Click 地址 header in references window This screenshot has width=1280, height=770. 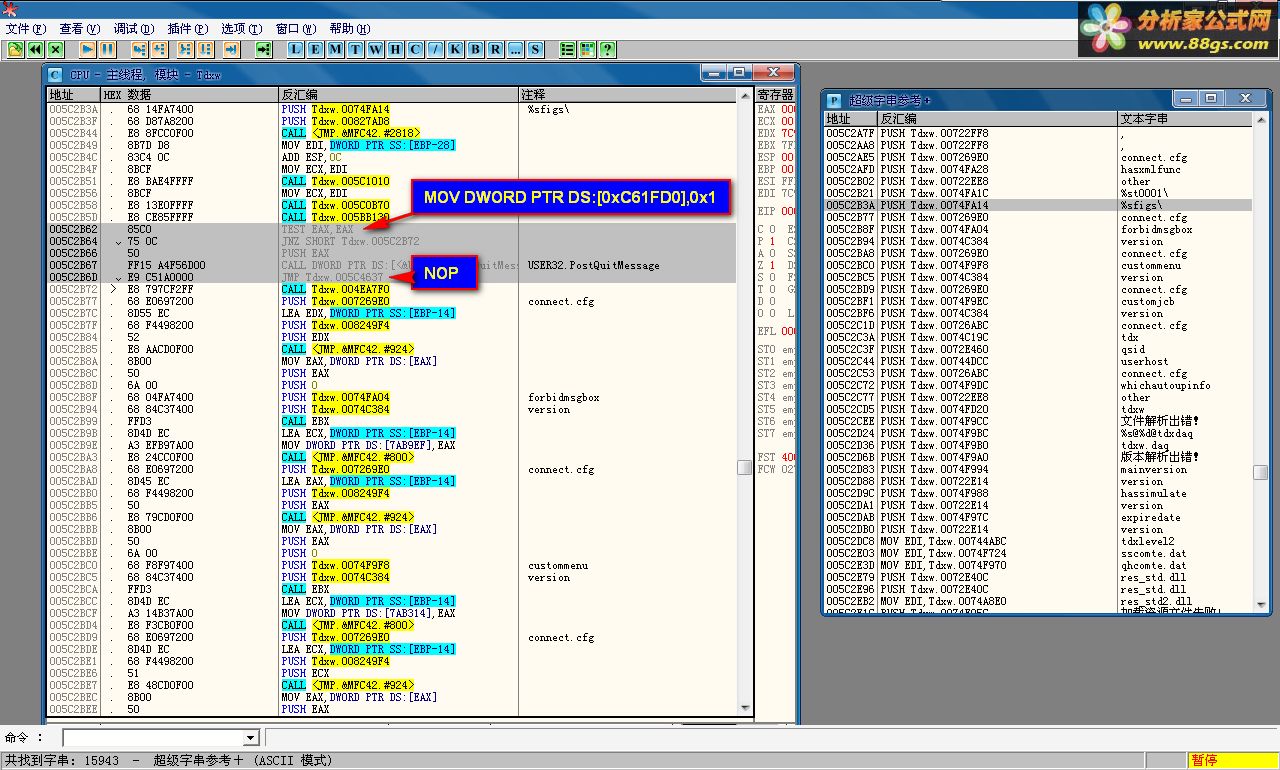coord(850,119)
